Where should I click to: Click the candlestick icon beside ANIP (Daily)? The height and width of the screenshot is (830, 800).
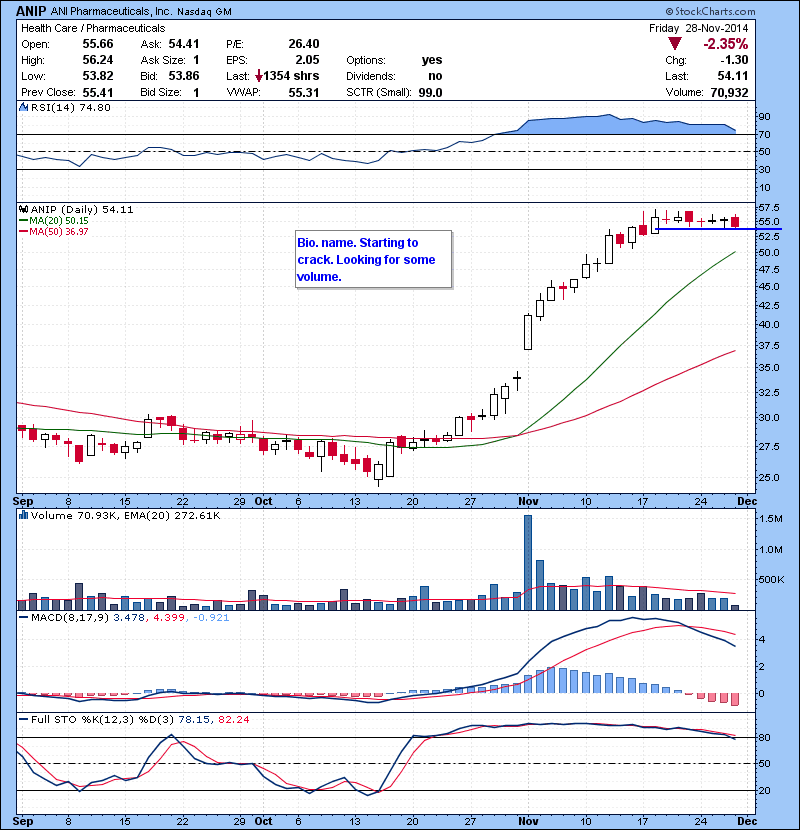(x=23, y=210)
